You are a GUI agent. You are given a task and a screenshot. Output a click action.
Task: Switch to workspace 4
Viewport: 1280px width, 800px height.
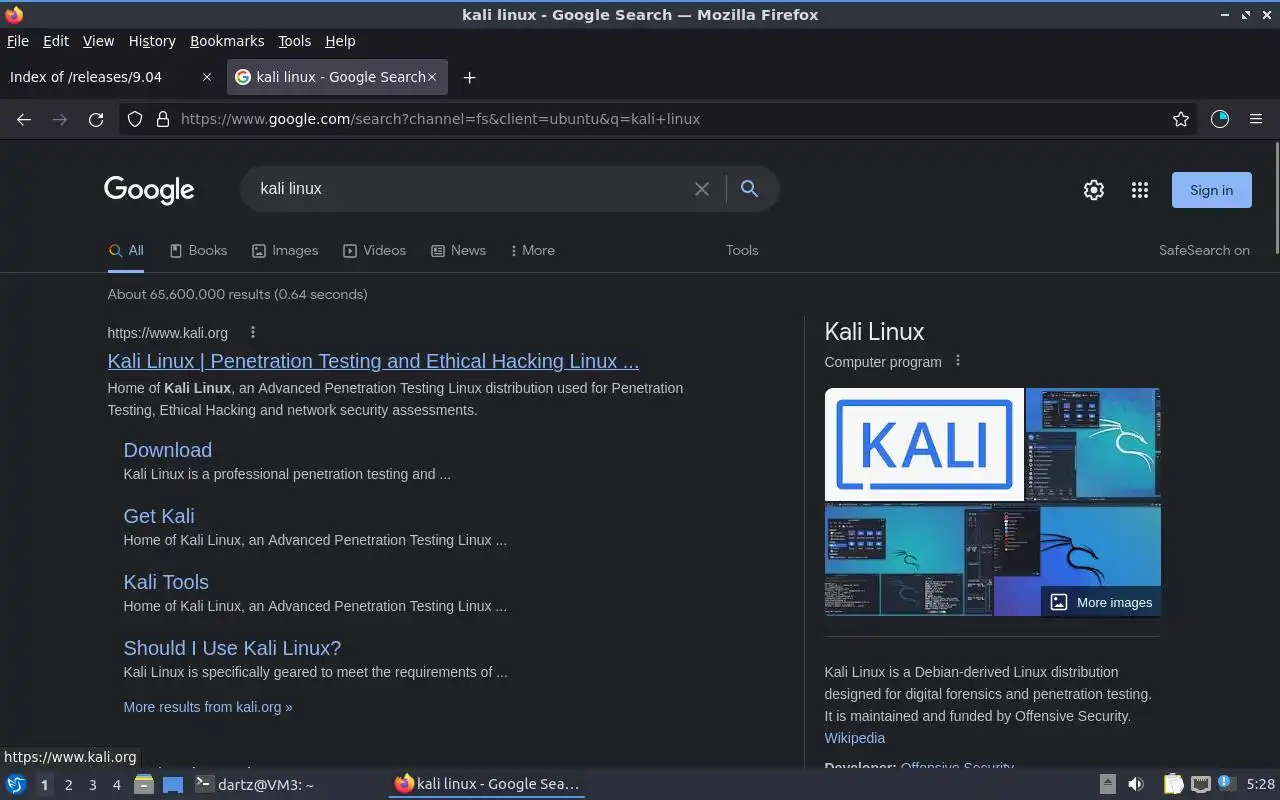tap(117, 785)
